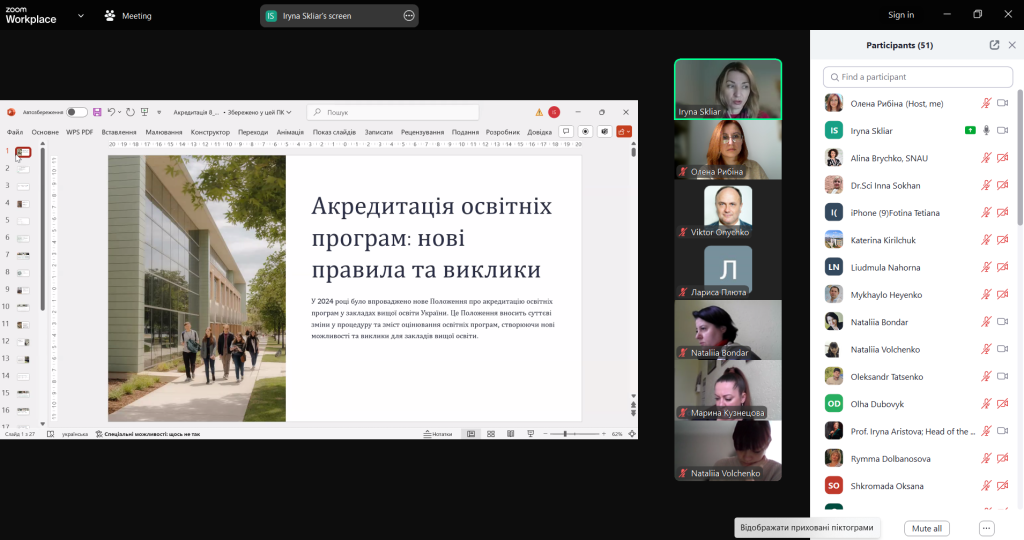Screen dimensions: 1024x540
Task: Open the Анімація ribbon tab
Action: [290, 132]
